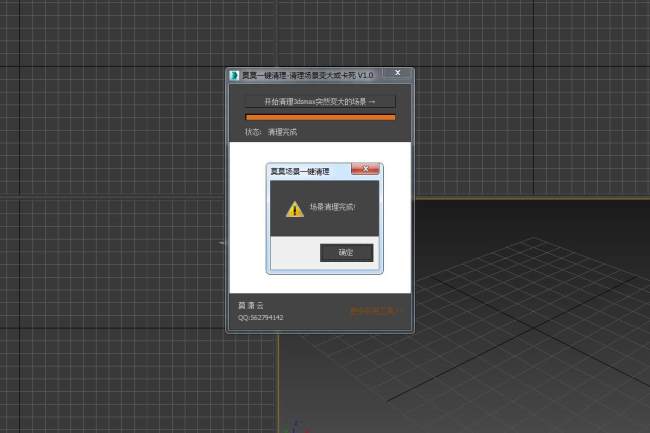Close the 一键清理 V1.0 tool window

[397, 74]
